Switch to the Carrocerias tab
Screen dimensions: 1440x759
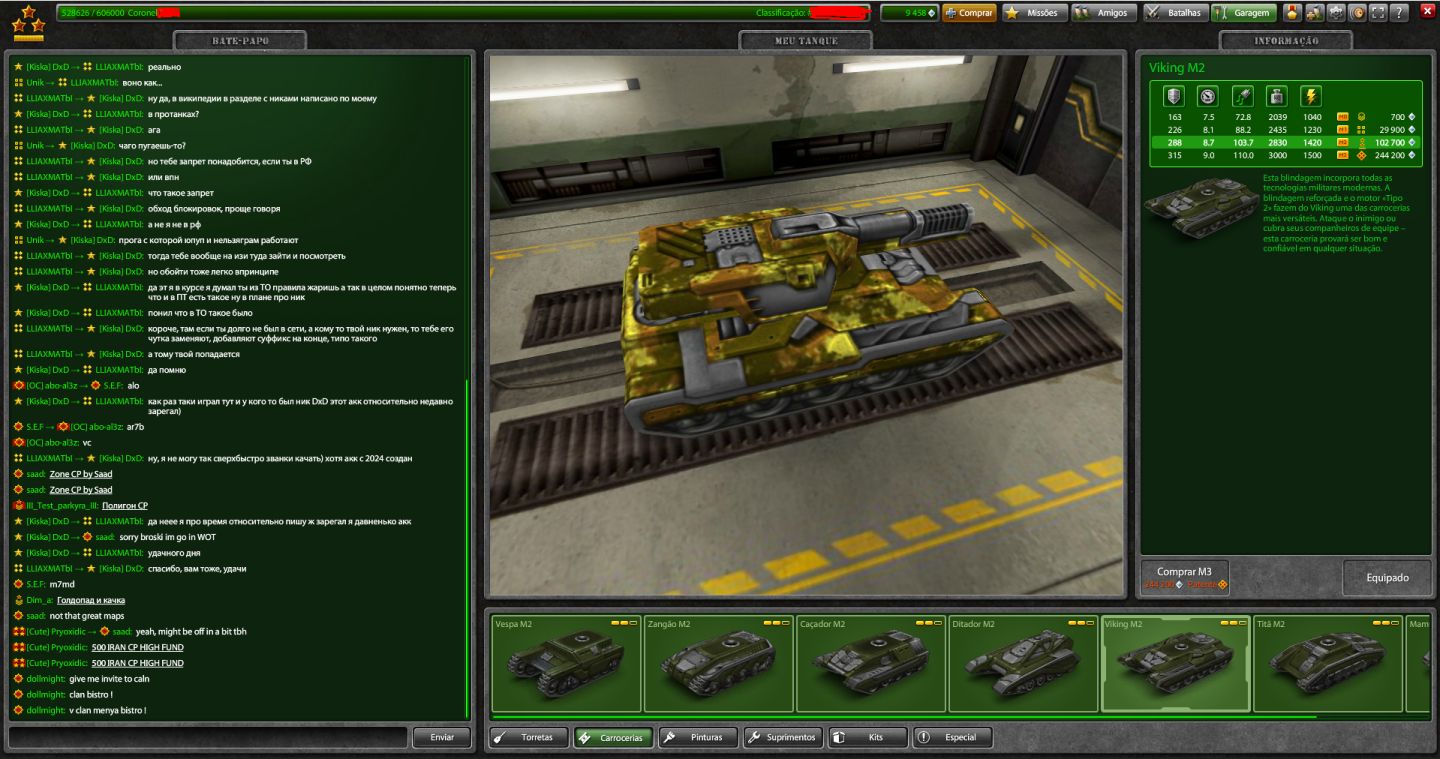point(614,737)
